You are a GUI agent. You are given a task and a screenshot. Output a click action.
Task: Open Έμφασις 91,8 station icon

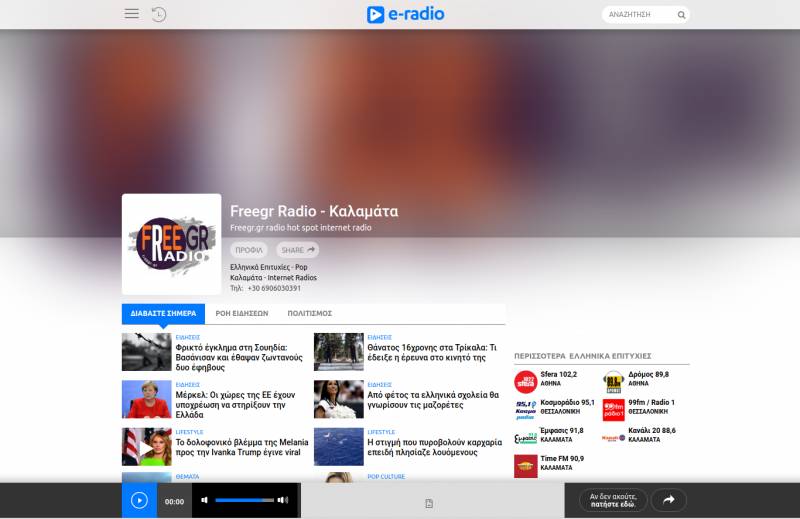pos(526,438)
